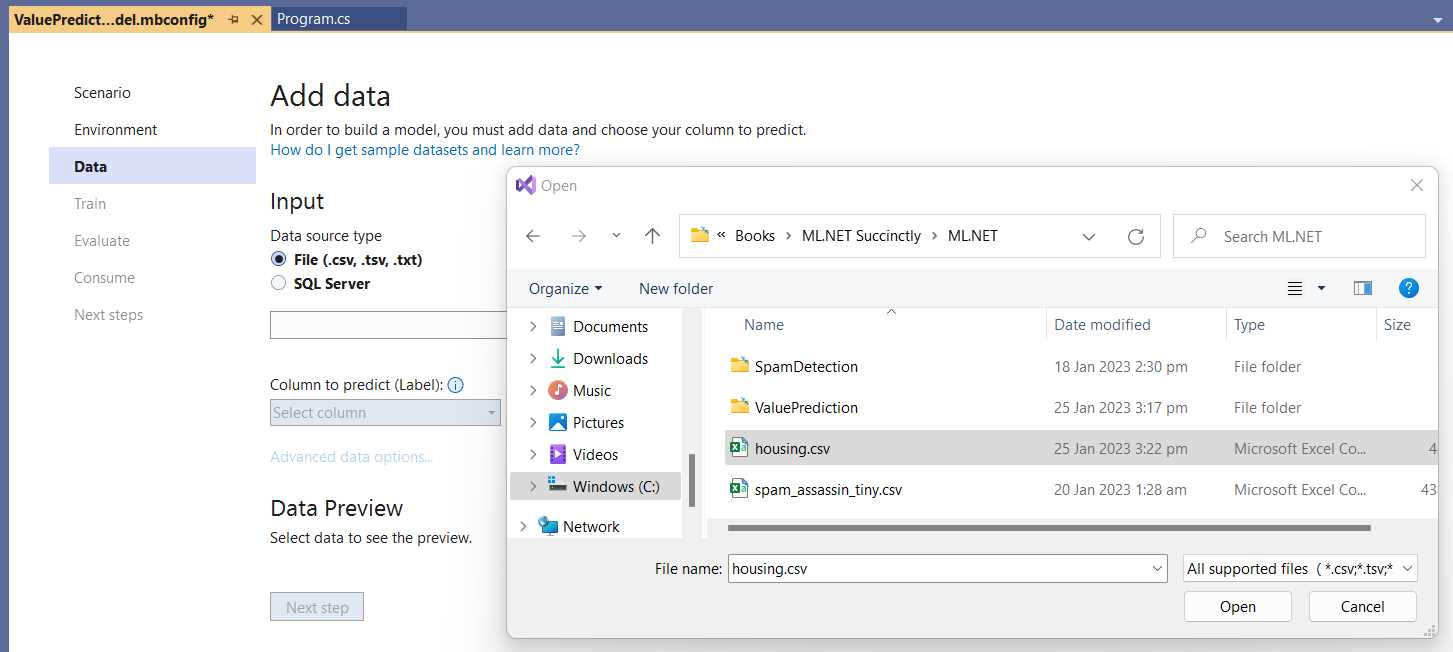1453x652 pixels.
Task: Select the ValuePrediction folder
Action: coord(806,407)
